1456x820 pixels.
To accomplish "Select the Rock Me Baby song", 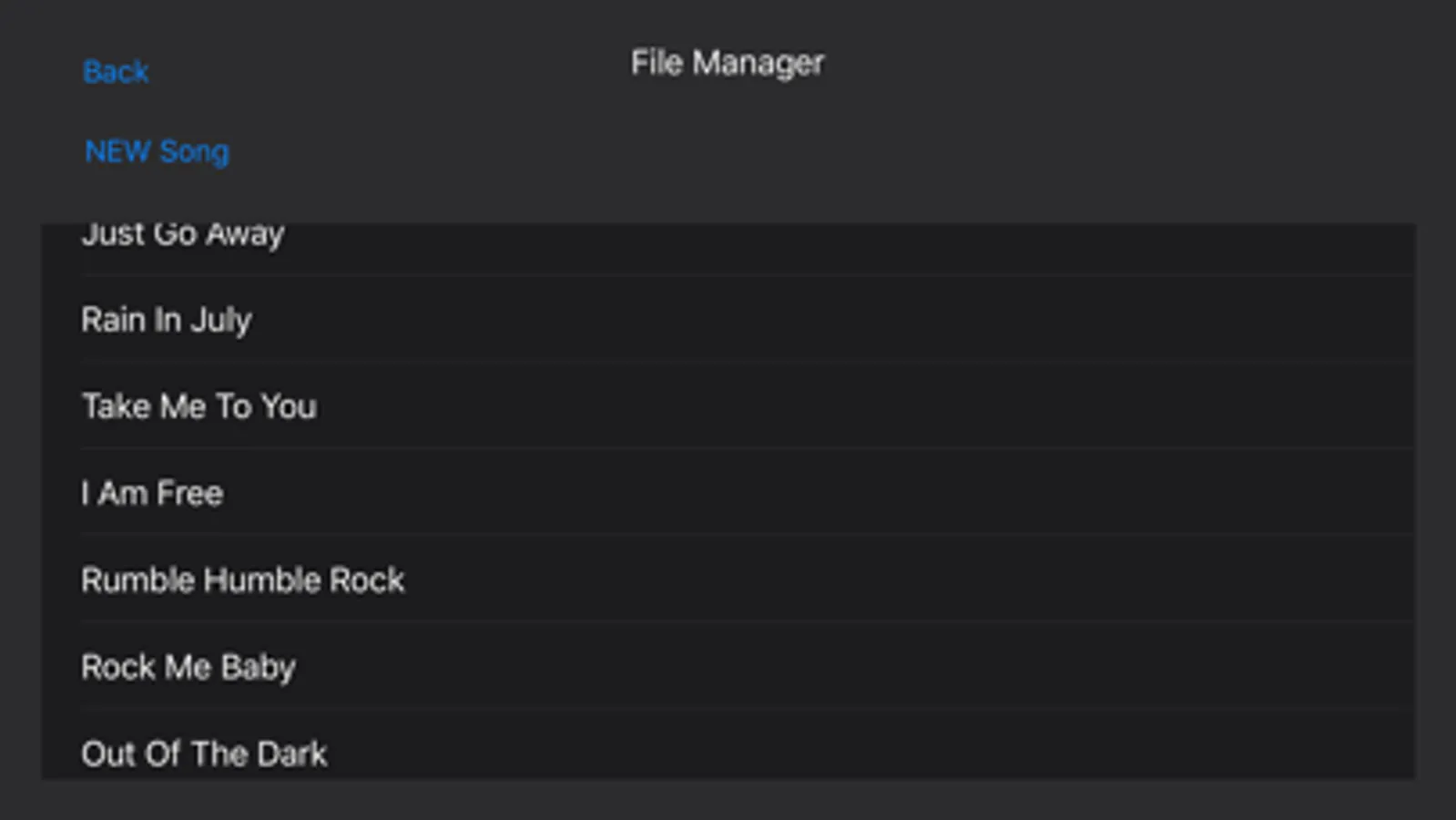I will point(188,667).
